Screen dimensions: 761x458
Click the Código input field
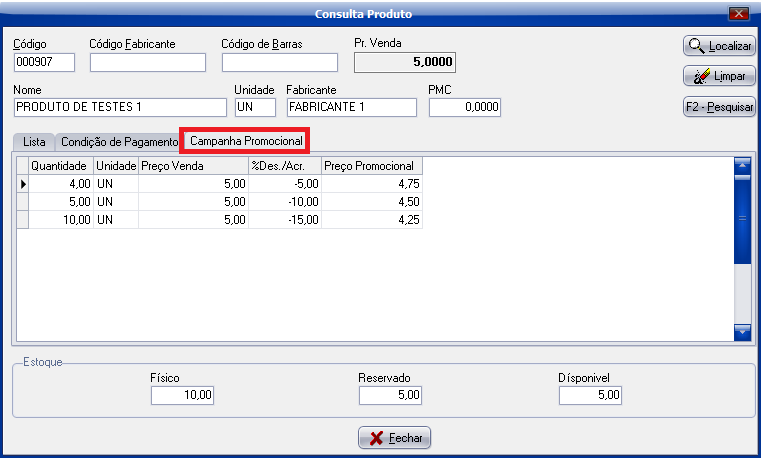(46, 63)
